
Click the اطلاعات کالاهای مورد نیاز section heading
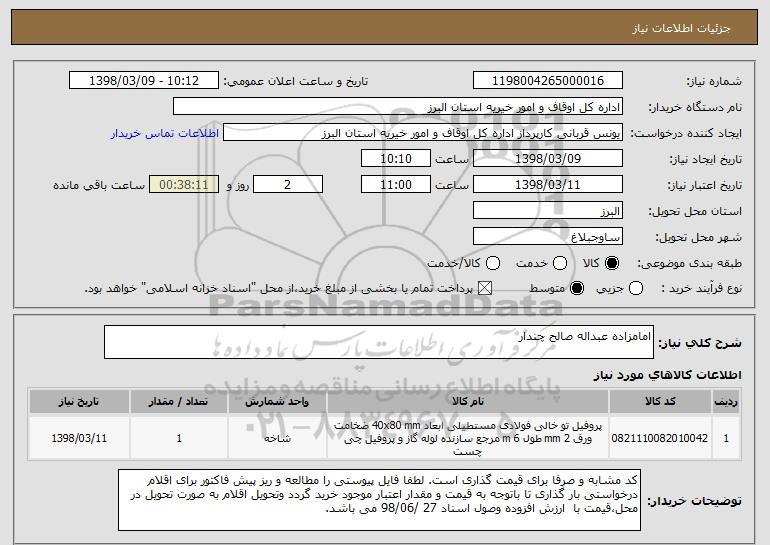668,376
